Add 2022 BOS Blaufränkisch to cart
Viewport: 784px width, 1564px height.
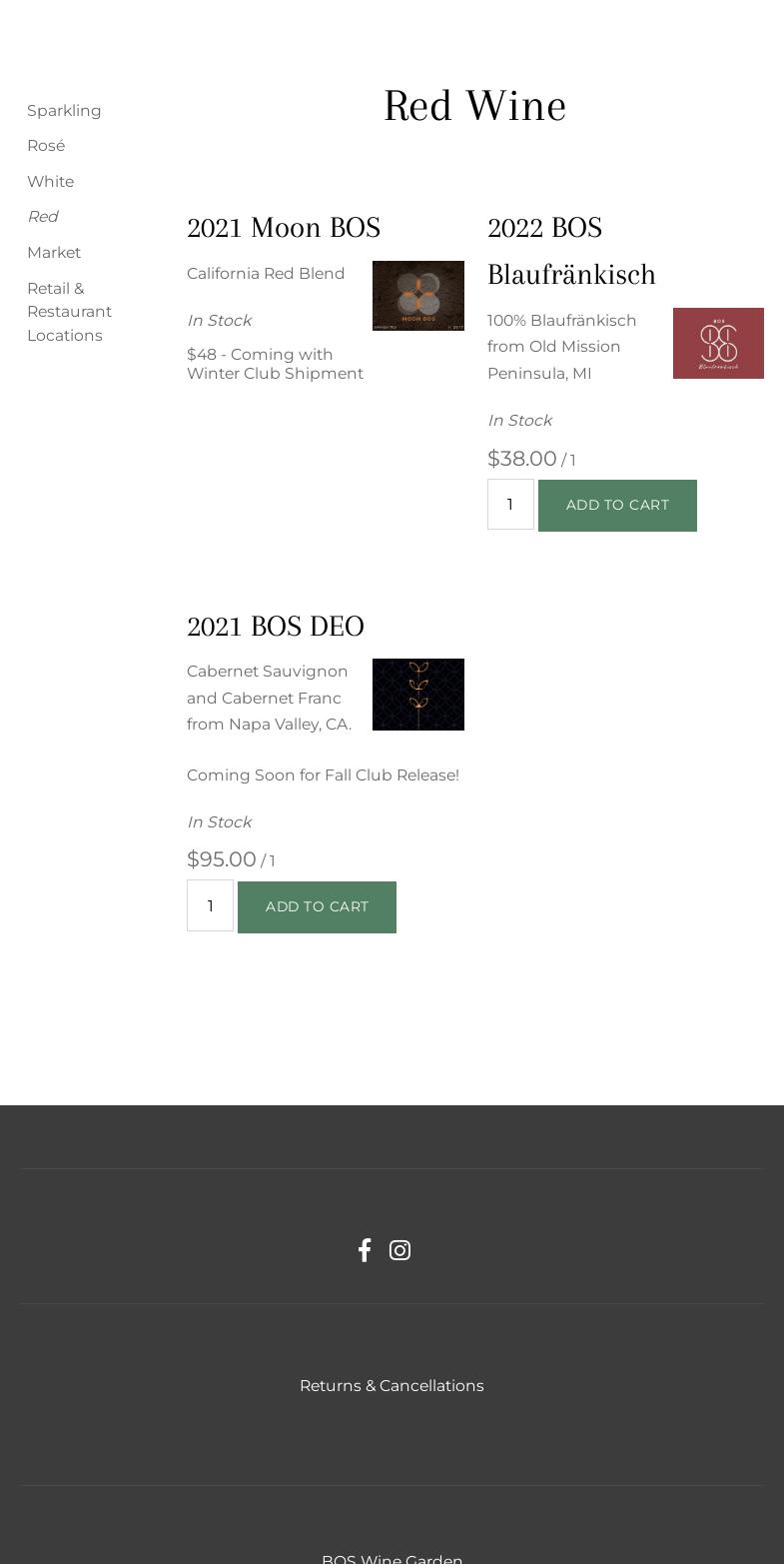pos(617,506)
